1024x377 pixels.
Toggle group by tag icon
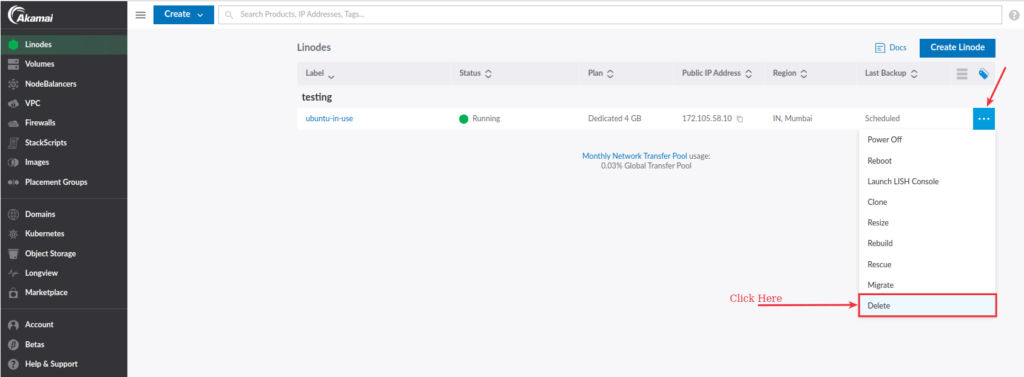(984, 74)
